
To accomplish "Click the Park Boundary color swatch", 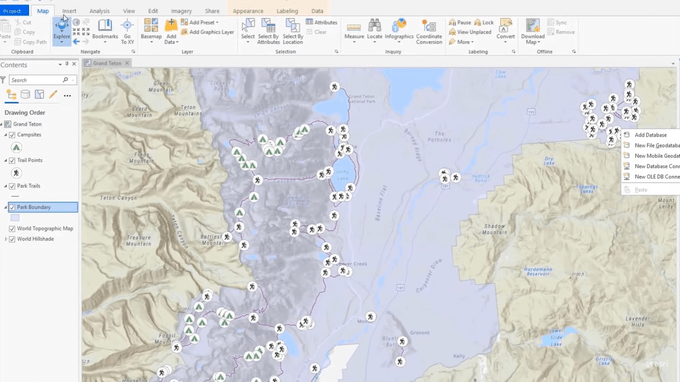I will (x=15, y=218).
